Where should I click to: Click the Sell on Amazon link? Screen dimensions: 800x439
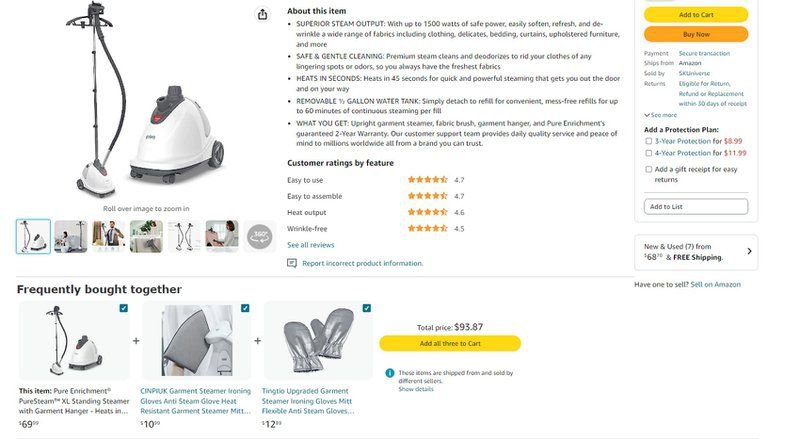(715, 285)
